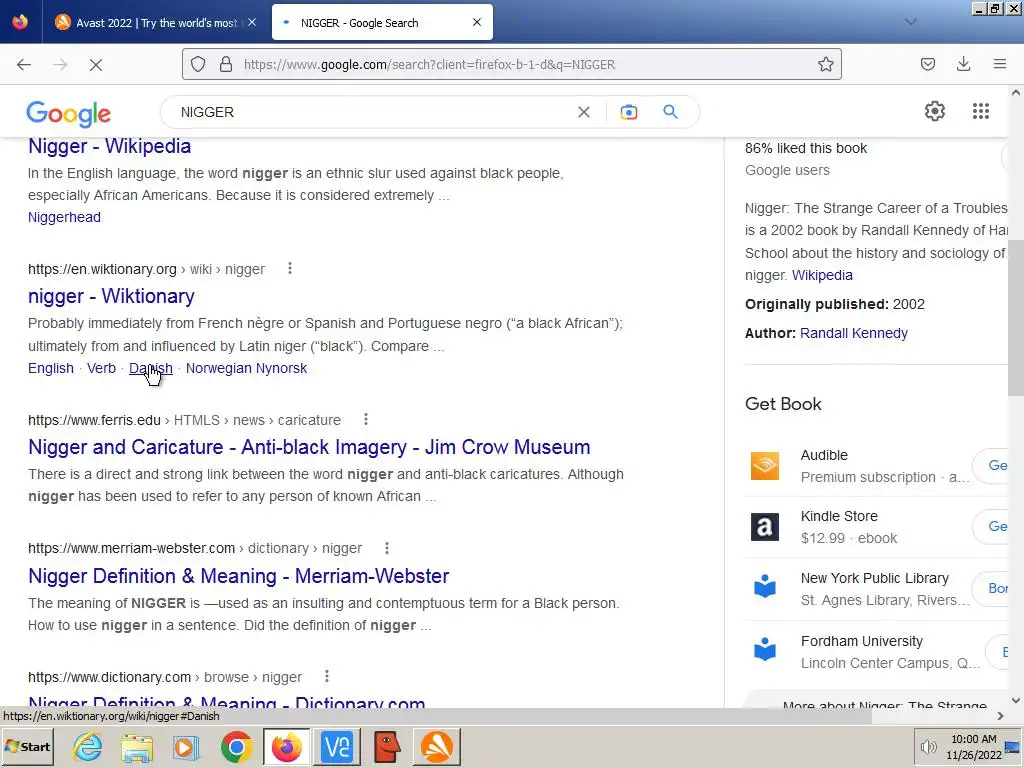
Task: Open Avast from the taskbar
Action: (437, 747)
